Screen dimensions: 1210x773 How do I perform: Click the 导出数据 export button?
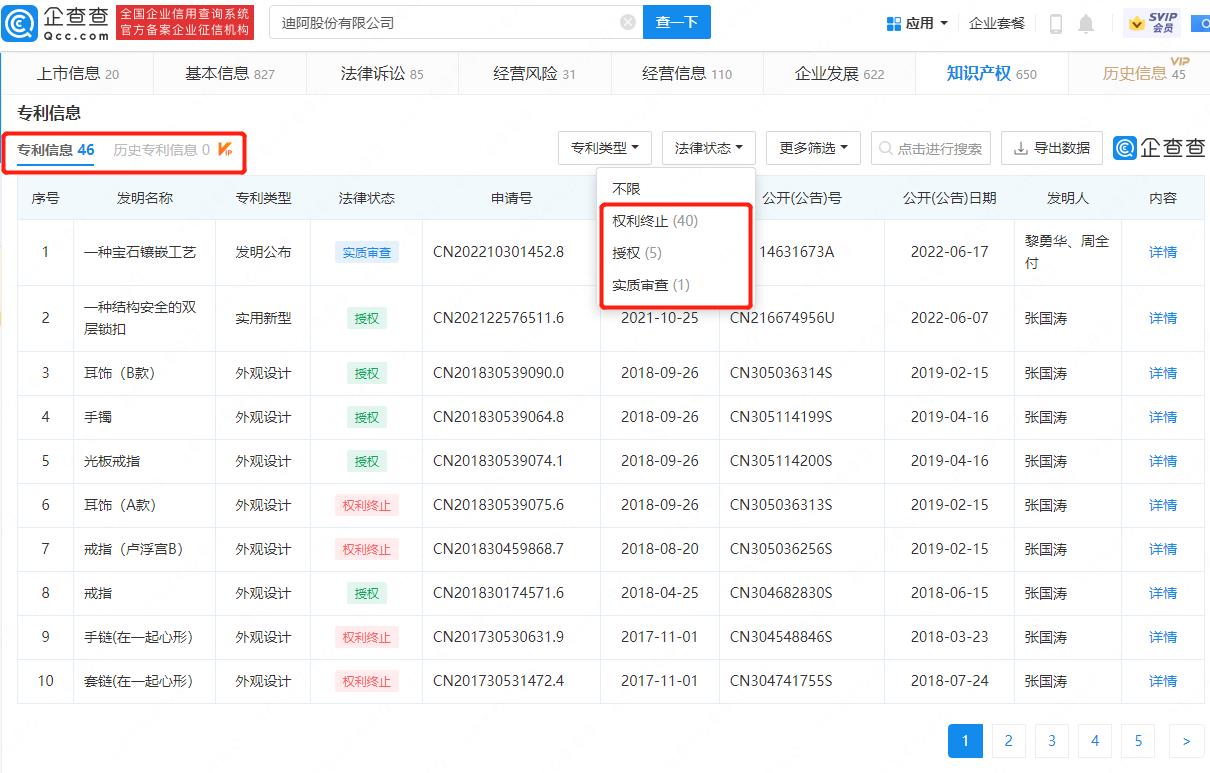point(1052,148)
